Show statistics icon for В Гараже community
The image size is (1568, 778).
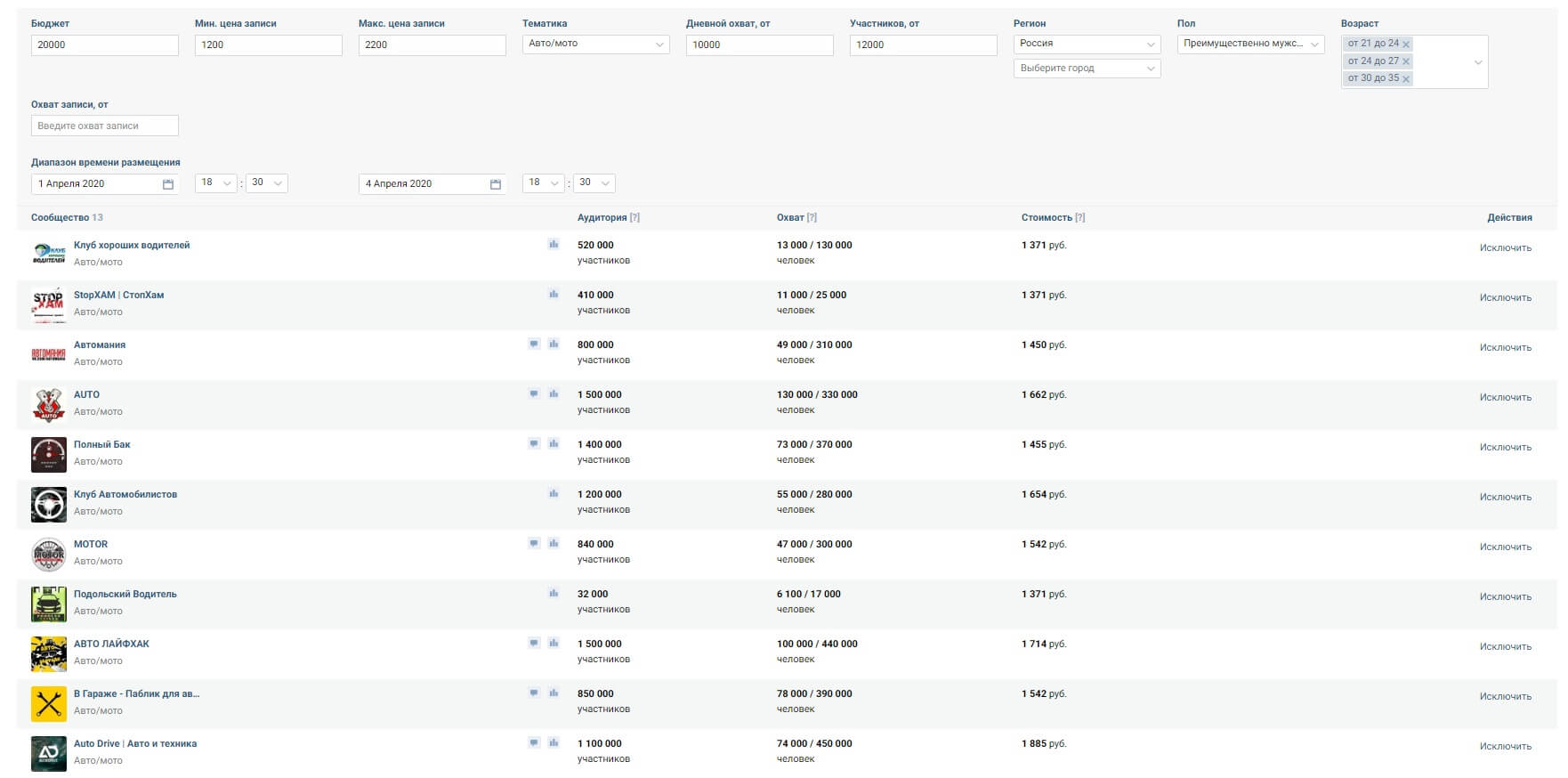pyautogui.click(x=554, y=693)
